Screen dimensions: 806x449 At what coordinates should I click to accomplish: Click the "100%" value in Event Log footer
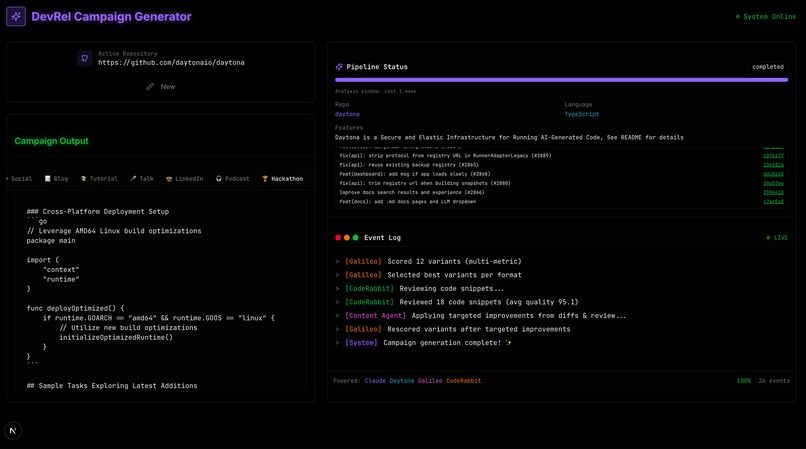tap(743, 381)
